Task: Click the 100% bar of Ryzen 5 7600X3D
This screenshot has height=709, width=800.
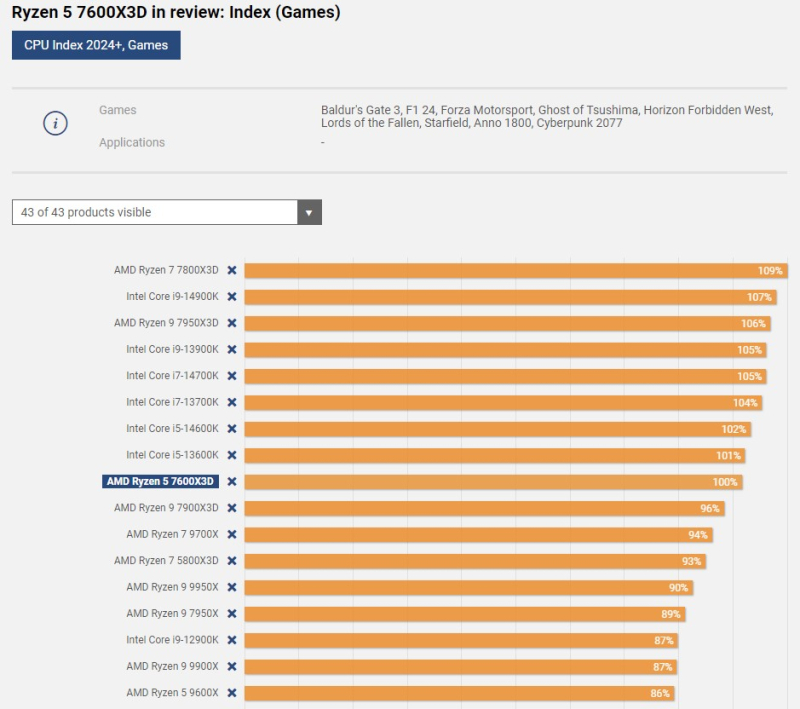Action: [493, 482]
